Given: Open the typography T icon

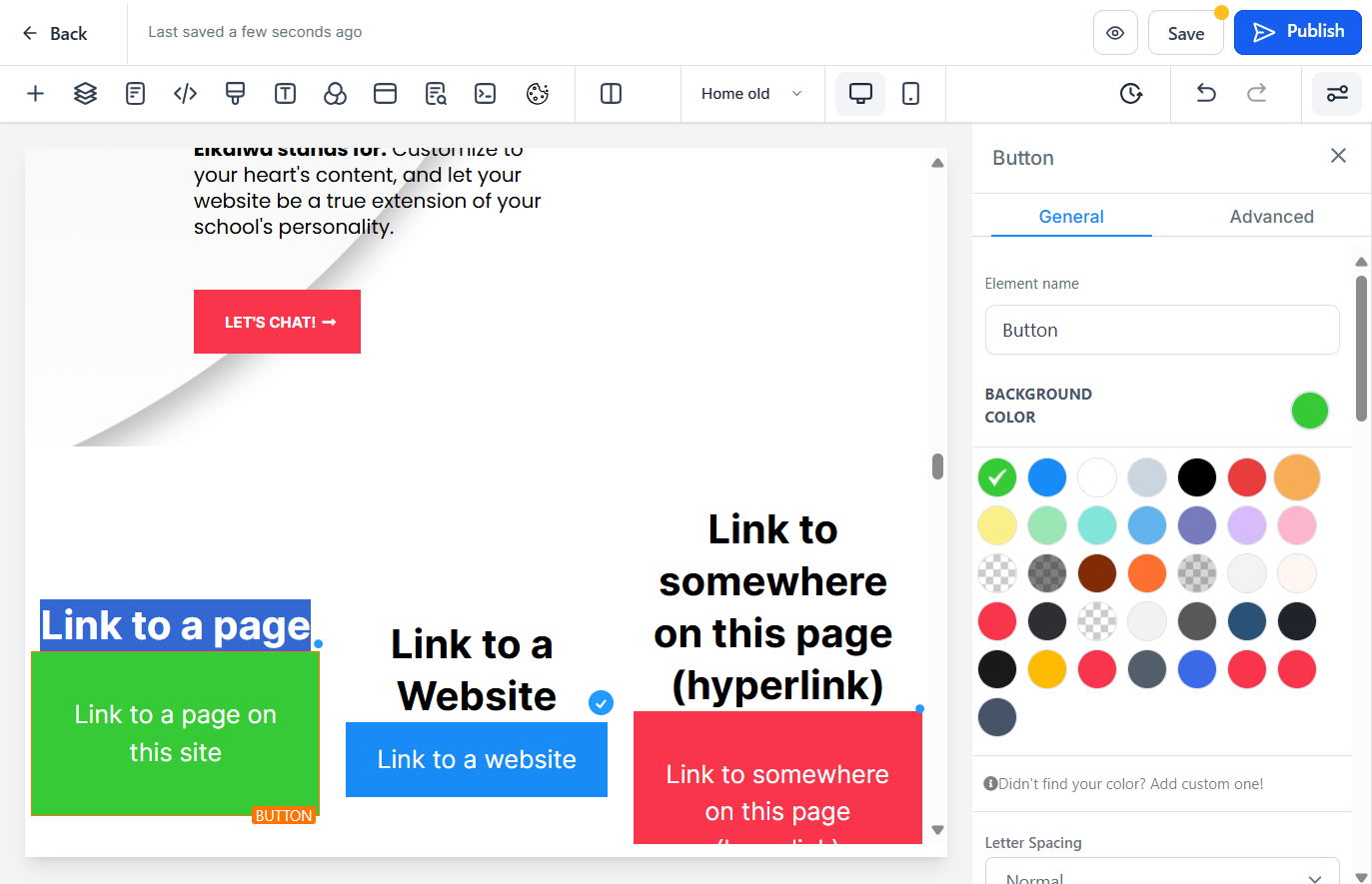Looking at the screenshot, I should click(285, 94).
